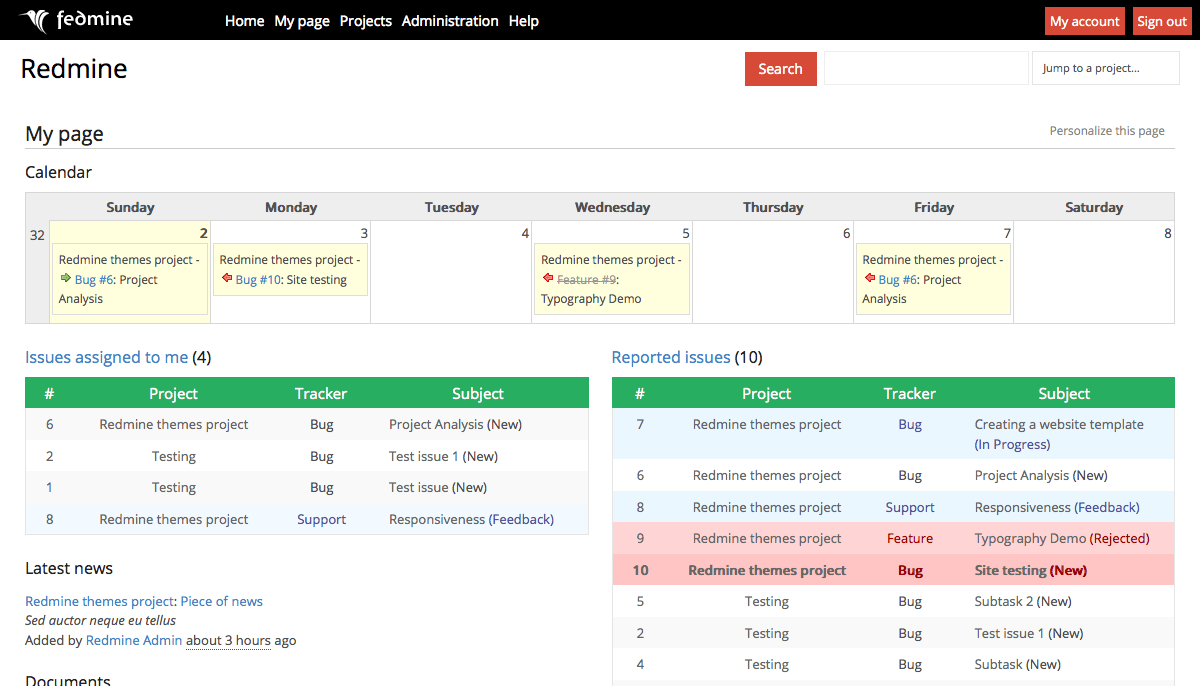Open issue 7 in Reported issues table
Screen dimensions: 1200x686
(x=640, y=424)
